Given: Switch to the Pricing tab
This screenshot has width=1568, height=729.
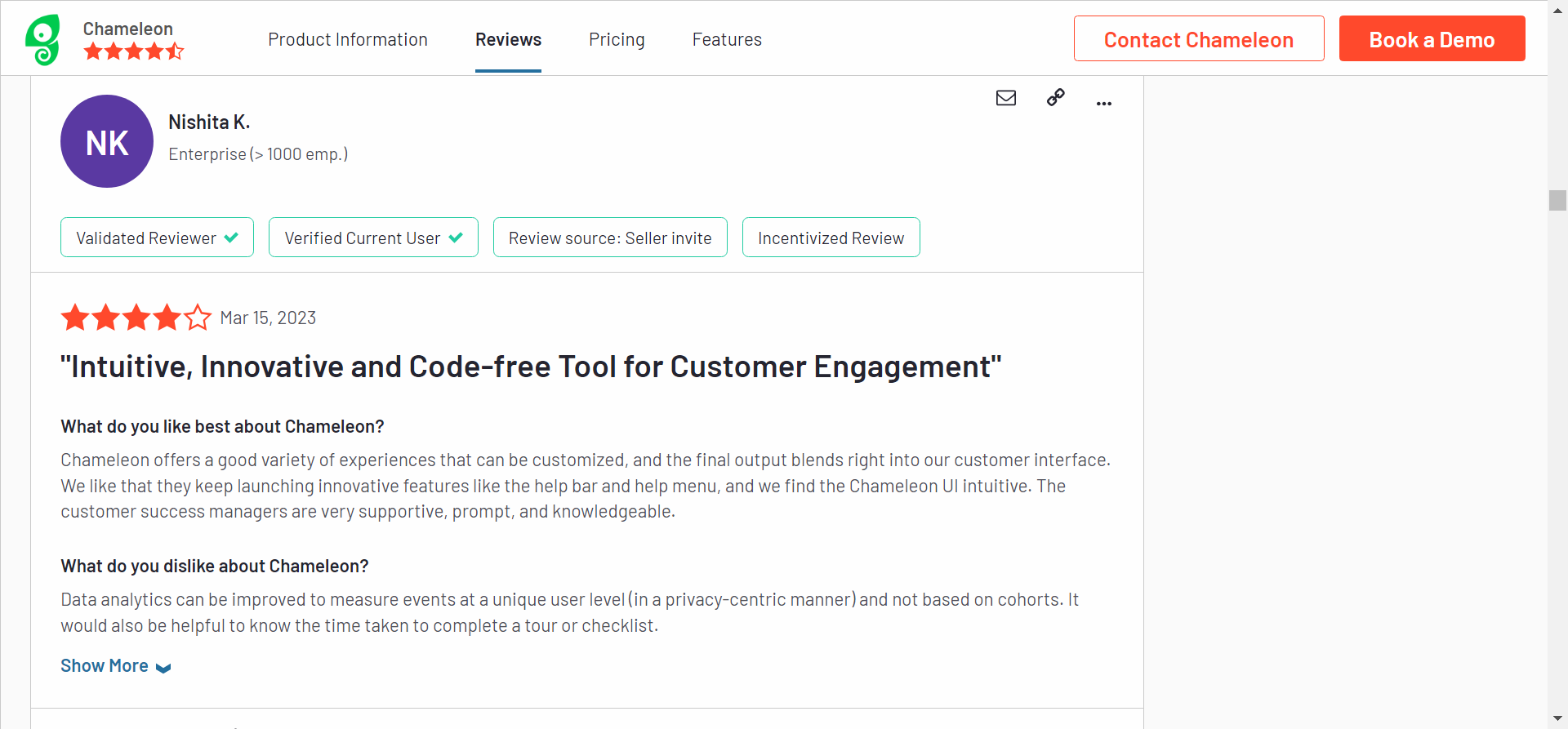Looking at the screenshot, I should point(617,39).
